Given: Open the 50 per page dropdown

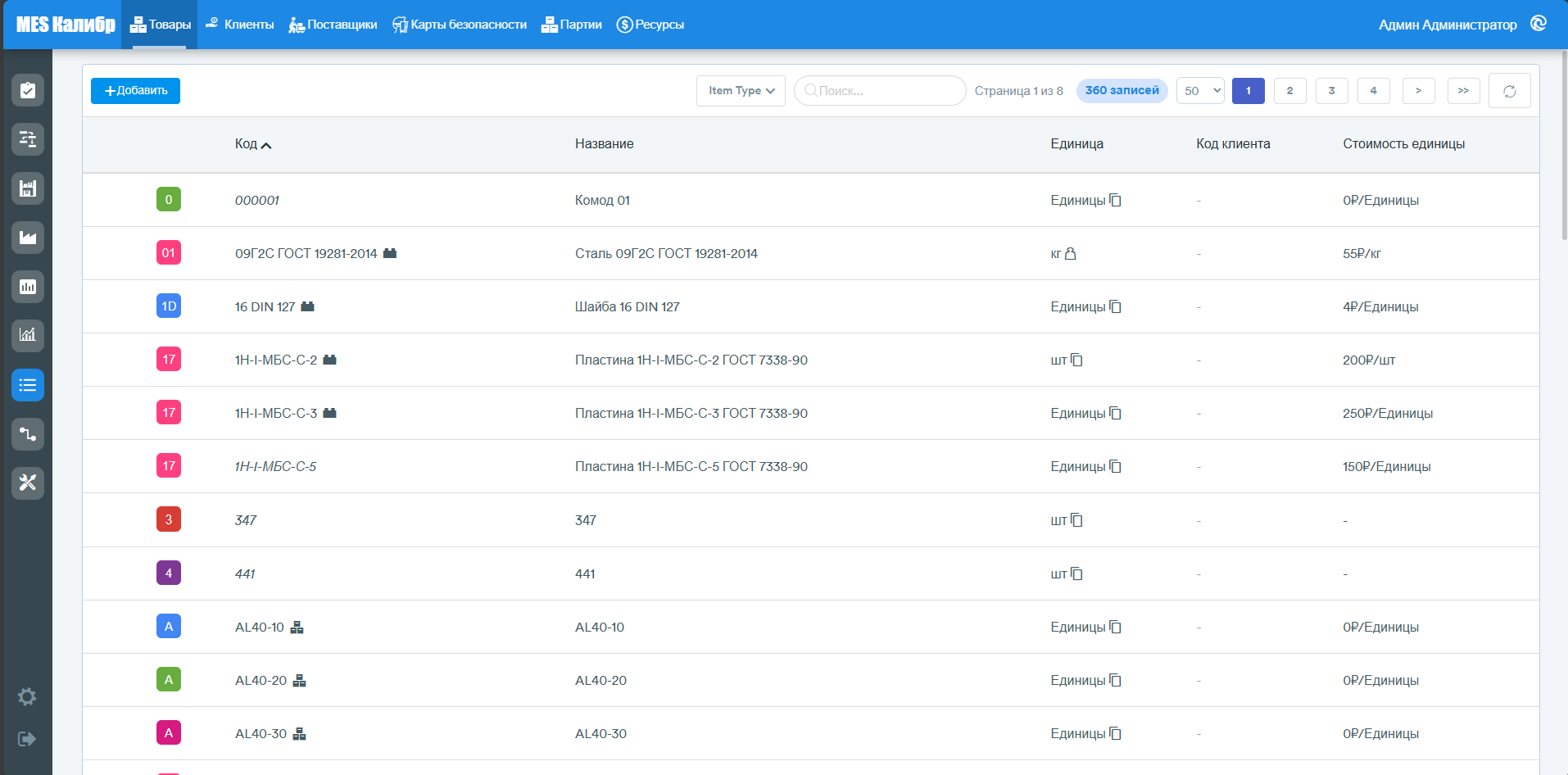Looking at the screenshot, I should click(1200, 91).
